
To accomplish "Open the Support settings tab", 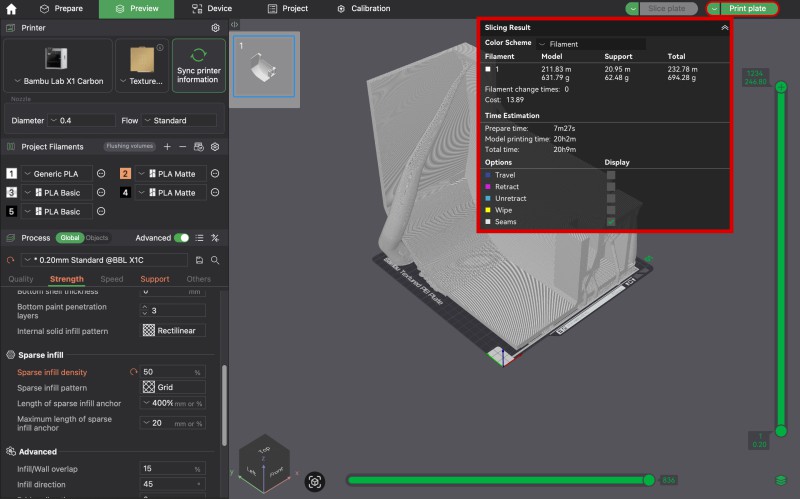I will [x=155, y=279].
